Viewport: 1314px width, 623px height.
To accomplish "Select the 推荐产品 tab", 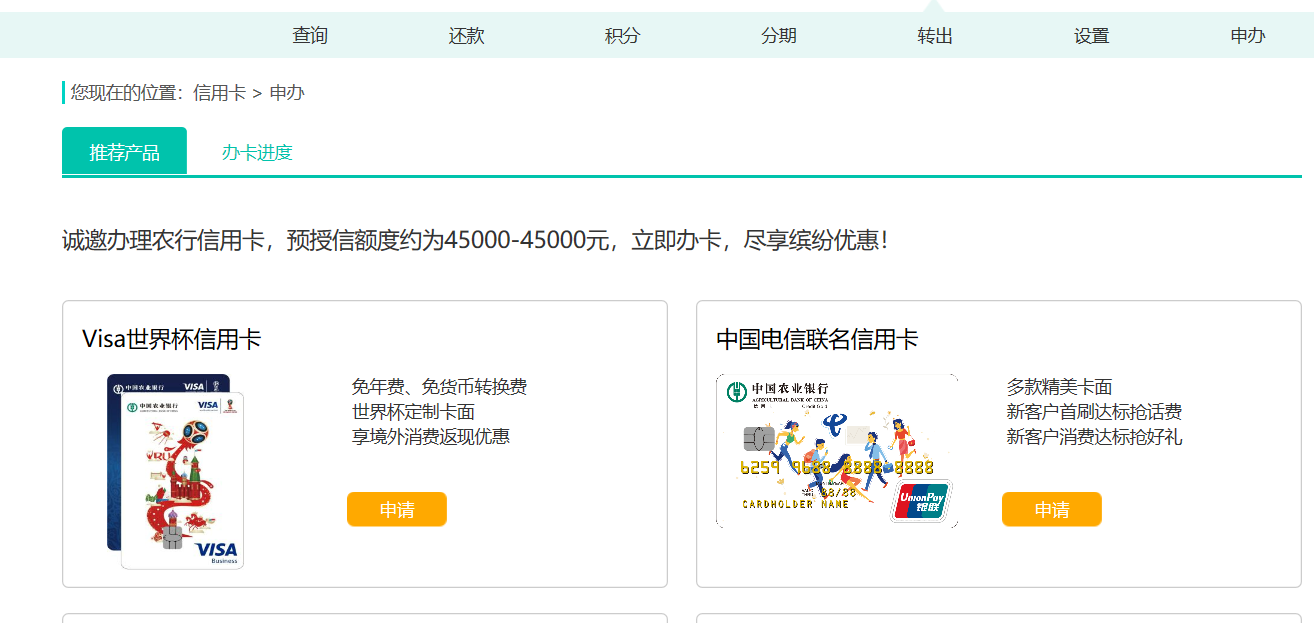I will tap(124, 152).
